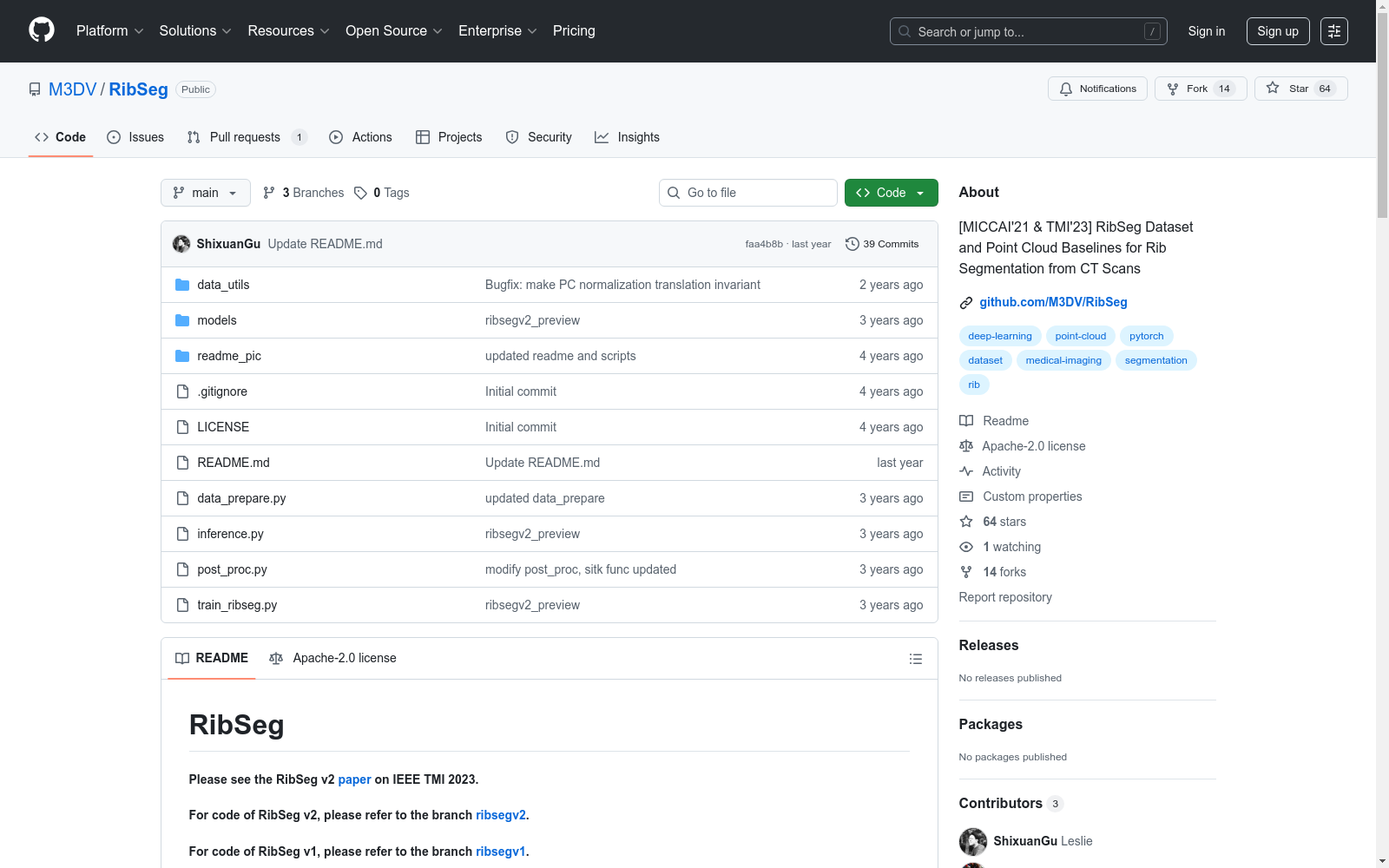Click the eye icon next to watching
Screen dimensions: 1389x868
[966, 547]
